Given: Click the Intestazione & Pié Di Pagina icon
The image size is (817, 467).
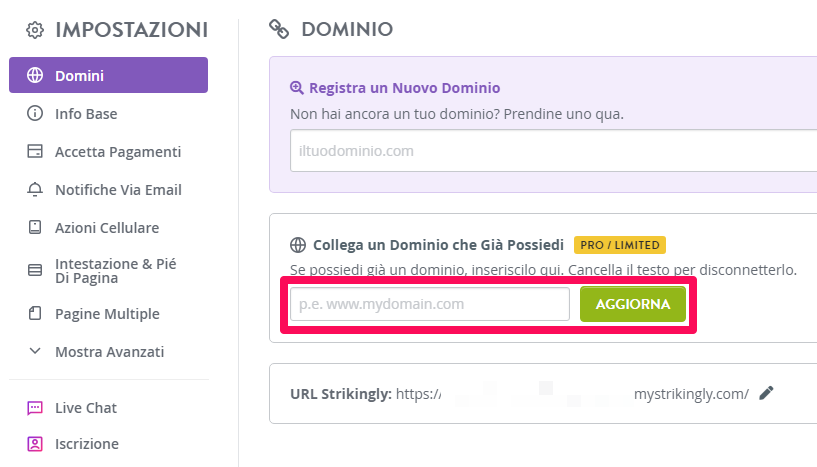Looking at the screenshot, I should click(35, 270).
